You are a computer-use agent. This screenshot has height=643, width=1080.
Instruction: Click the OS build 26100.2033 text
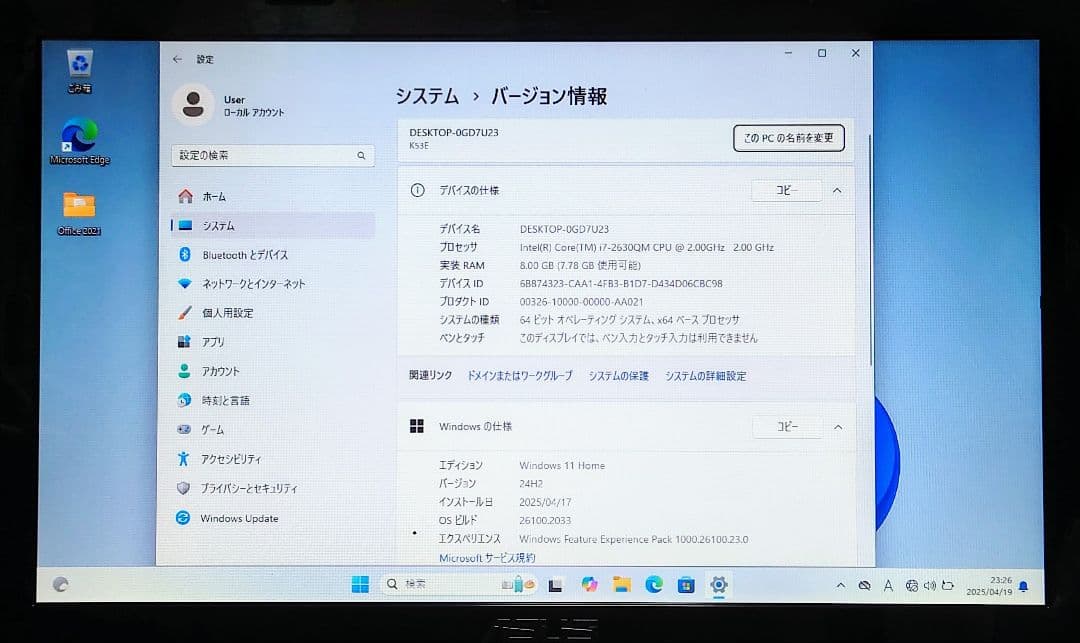pyautogui.click(x=545, y=520)
